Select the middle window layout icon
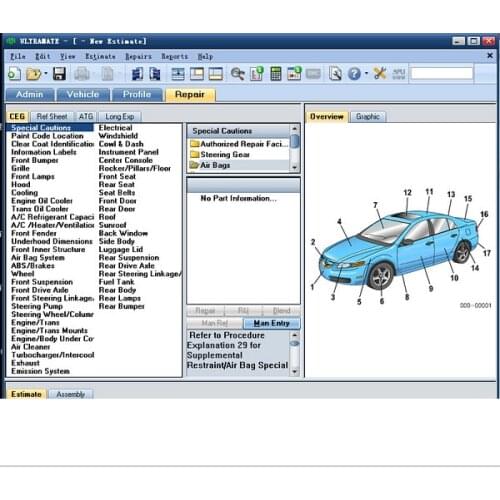 pos(197,74)
